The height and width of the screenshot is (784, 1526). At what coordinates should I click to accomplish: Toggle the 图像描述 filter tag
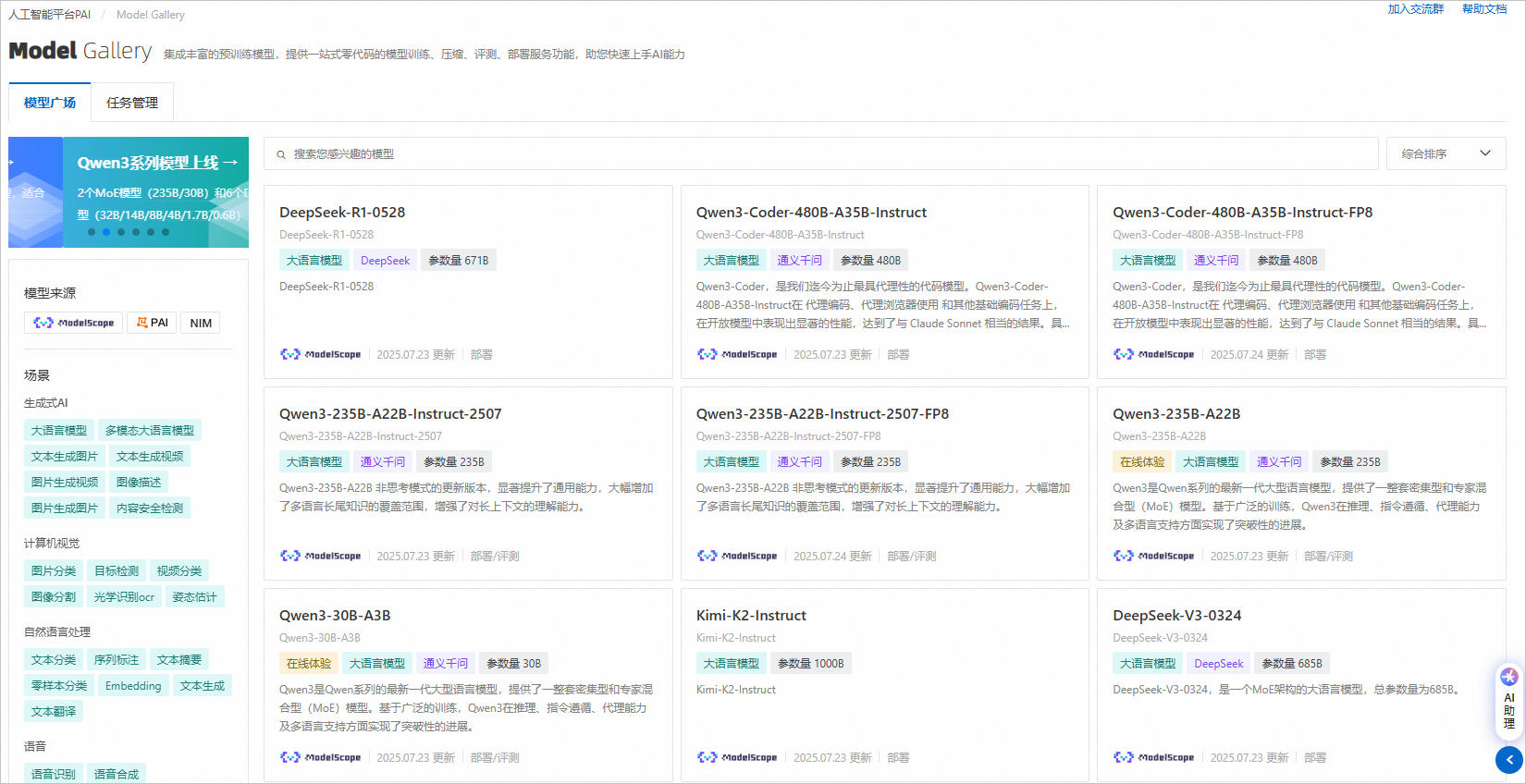139,482
